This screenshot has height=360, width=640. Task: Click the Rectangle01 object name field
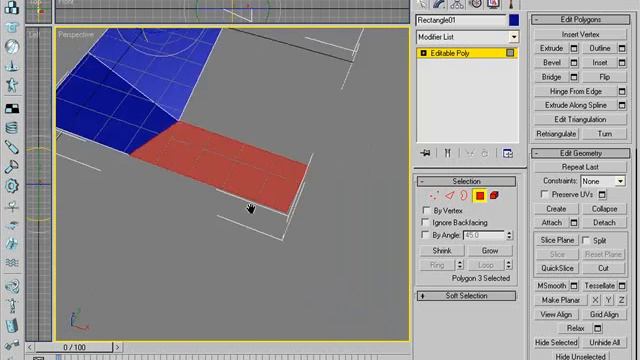[x=461, y=20]
